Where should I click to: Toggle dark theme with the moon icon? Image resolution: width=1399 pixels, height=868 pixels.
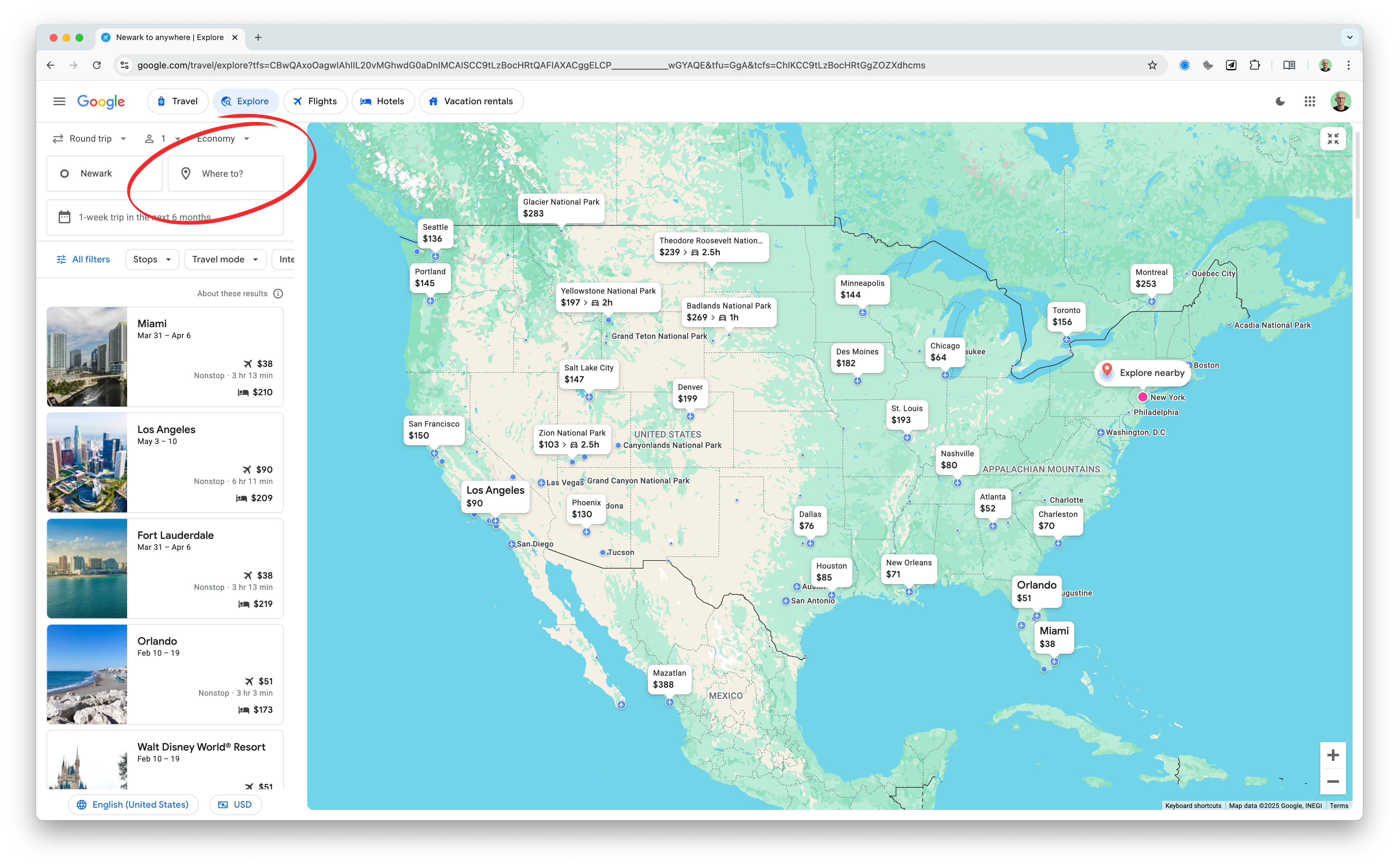pyautogui.click(x=1280, y=102)
